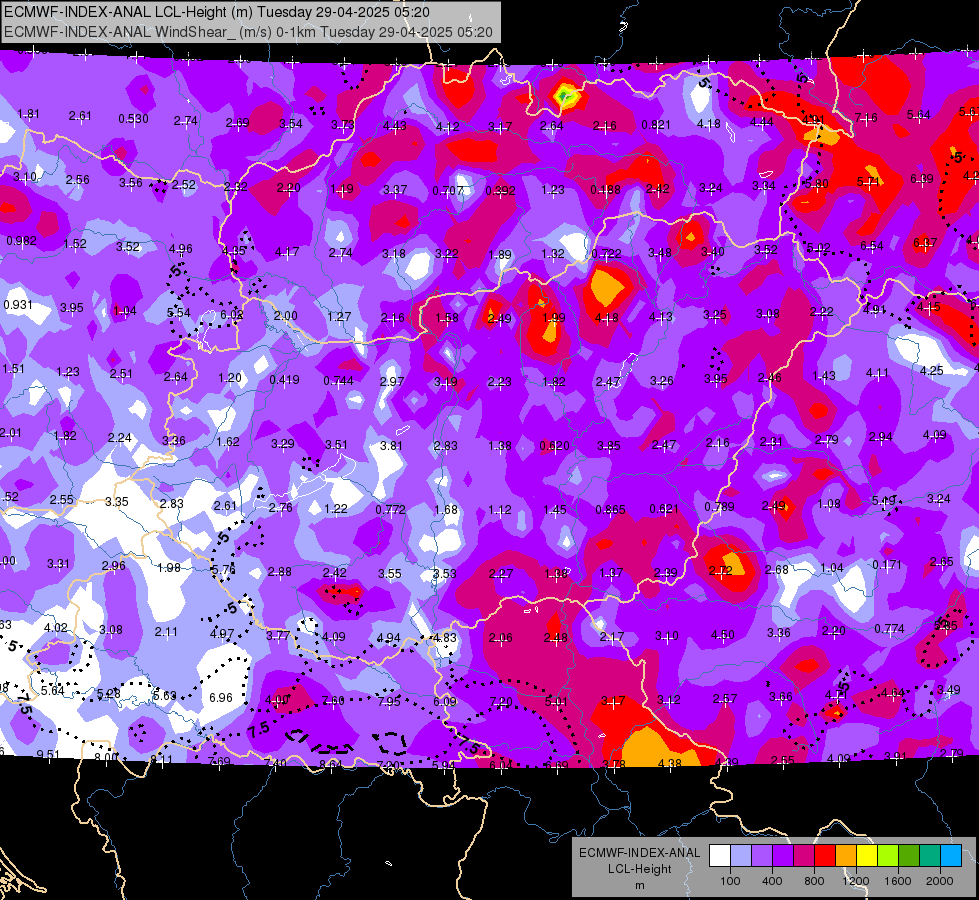
Task: Click the wind shear value 5.01
Action: tap(556, 702)
